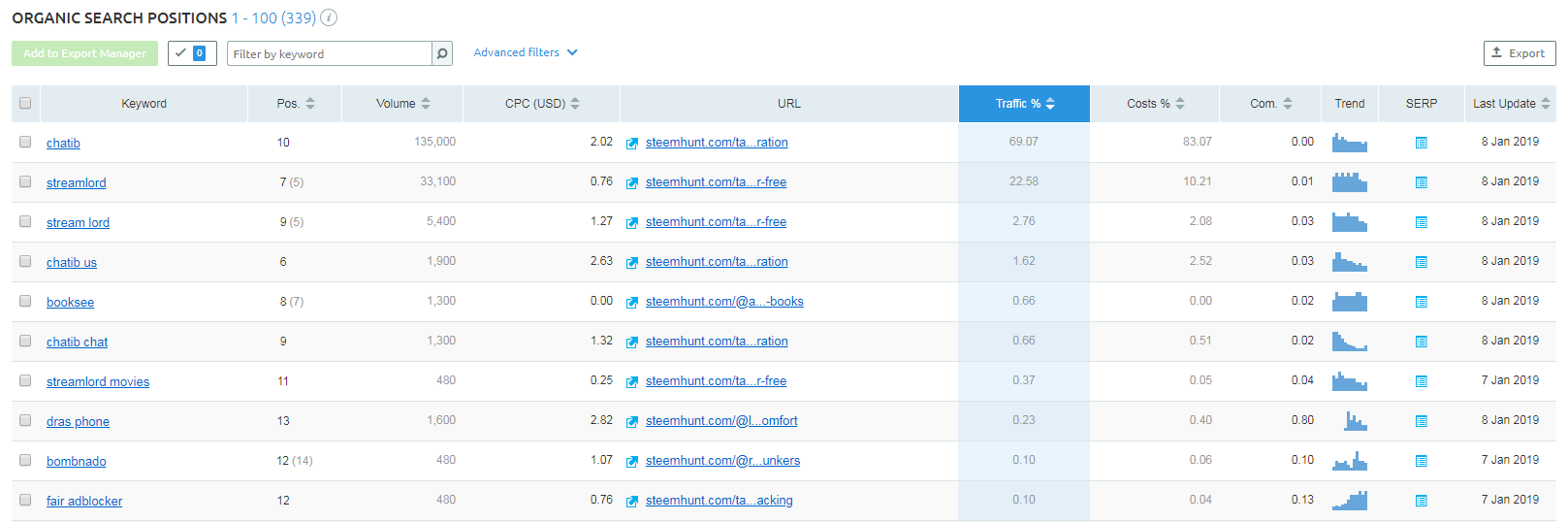
Task: Open the selected items counter button
Action: (192, 53)
